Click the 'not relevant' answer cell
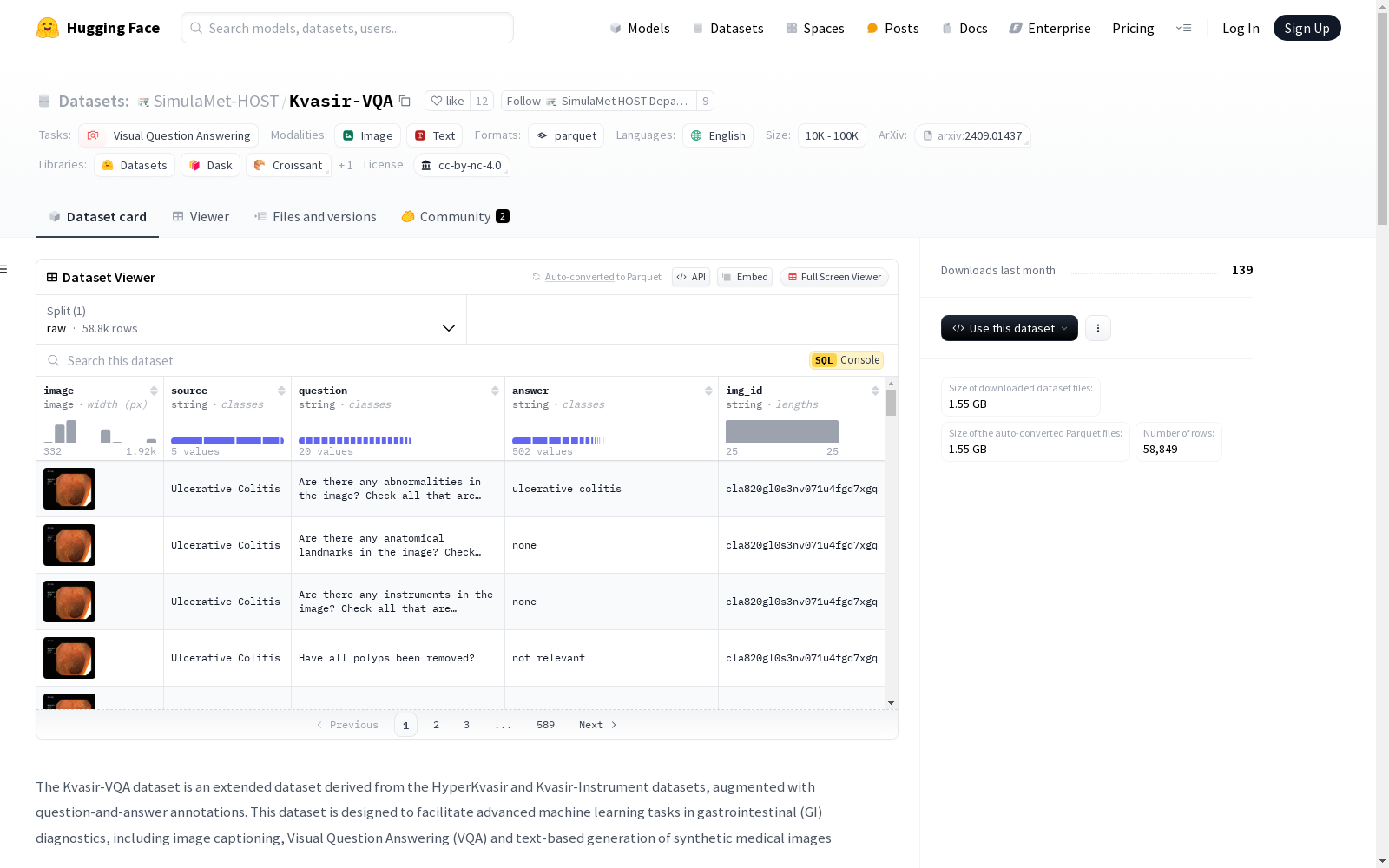1389x868 pixels. coord(611,658)
